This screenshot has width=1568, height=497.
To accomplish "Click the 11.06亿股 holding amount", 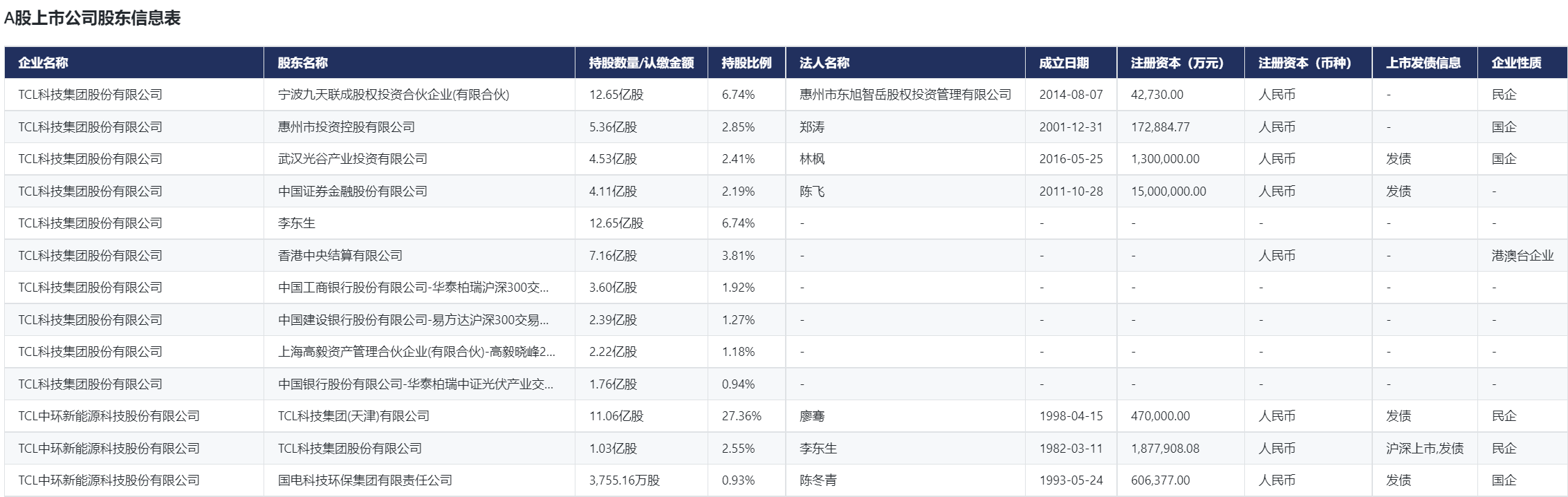I will tap(616, 416).
